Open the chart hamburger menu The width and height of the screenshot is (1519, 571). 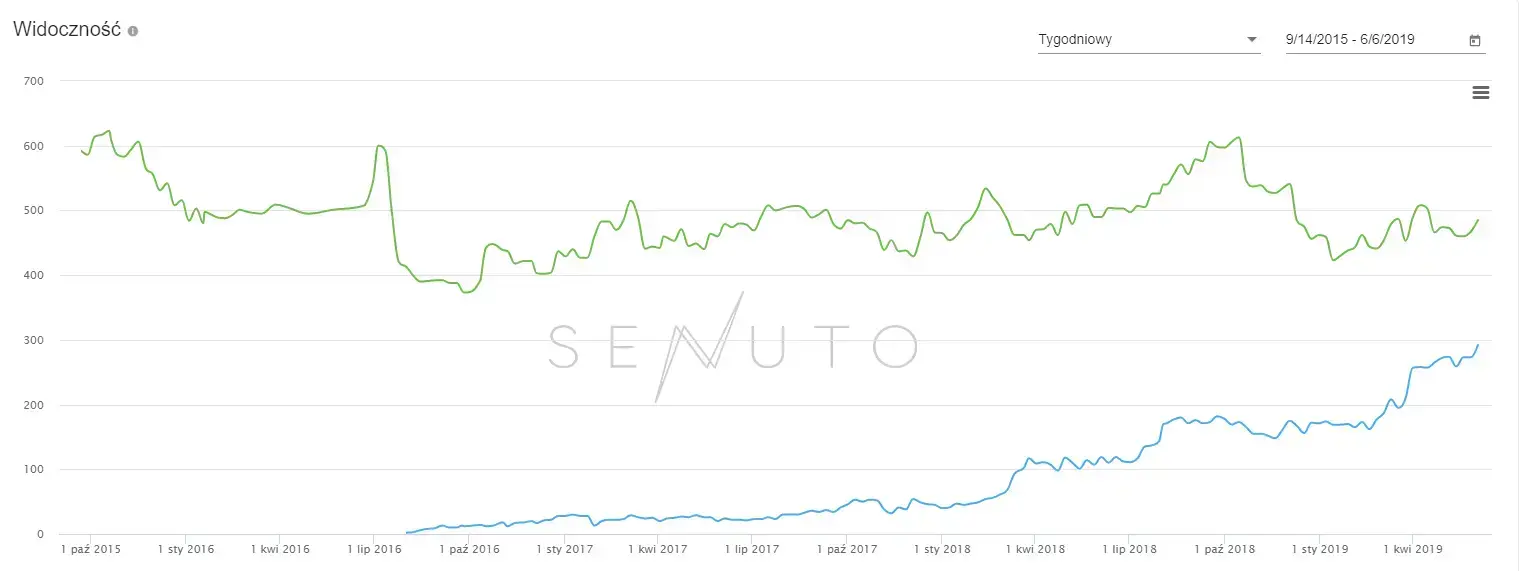(x=1481, y=93)
